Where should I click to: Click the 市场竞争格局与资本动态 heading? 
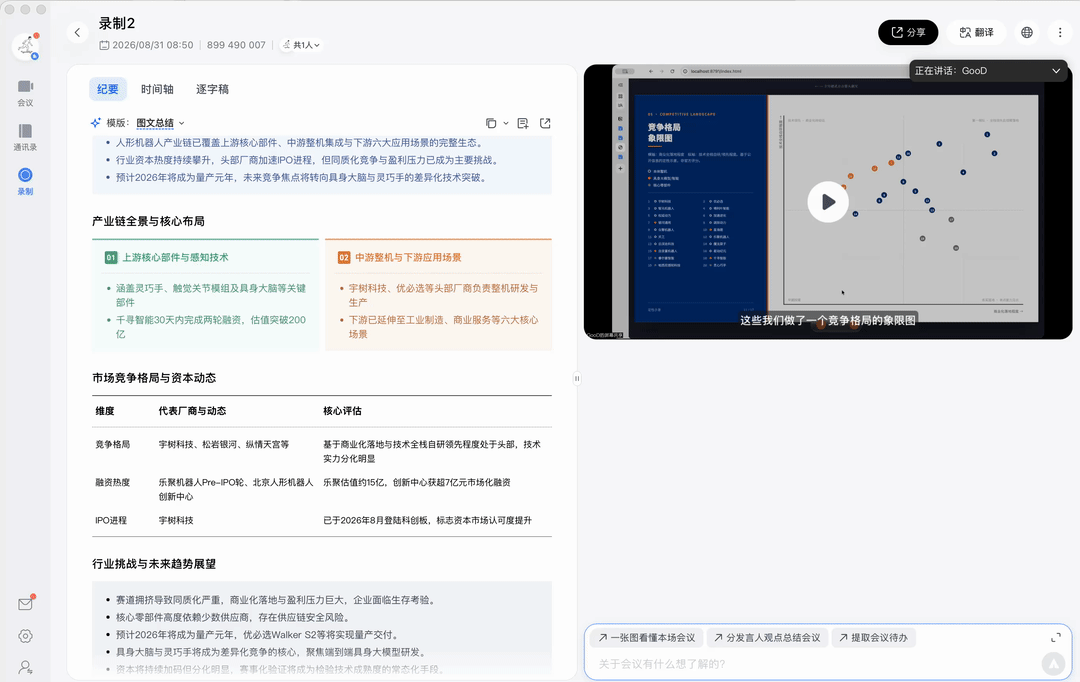click(x=154, y=378)
